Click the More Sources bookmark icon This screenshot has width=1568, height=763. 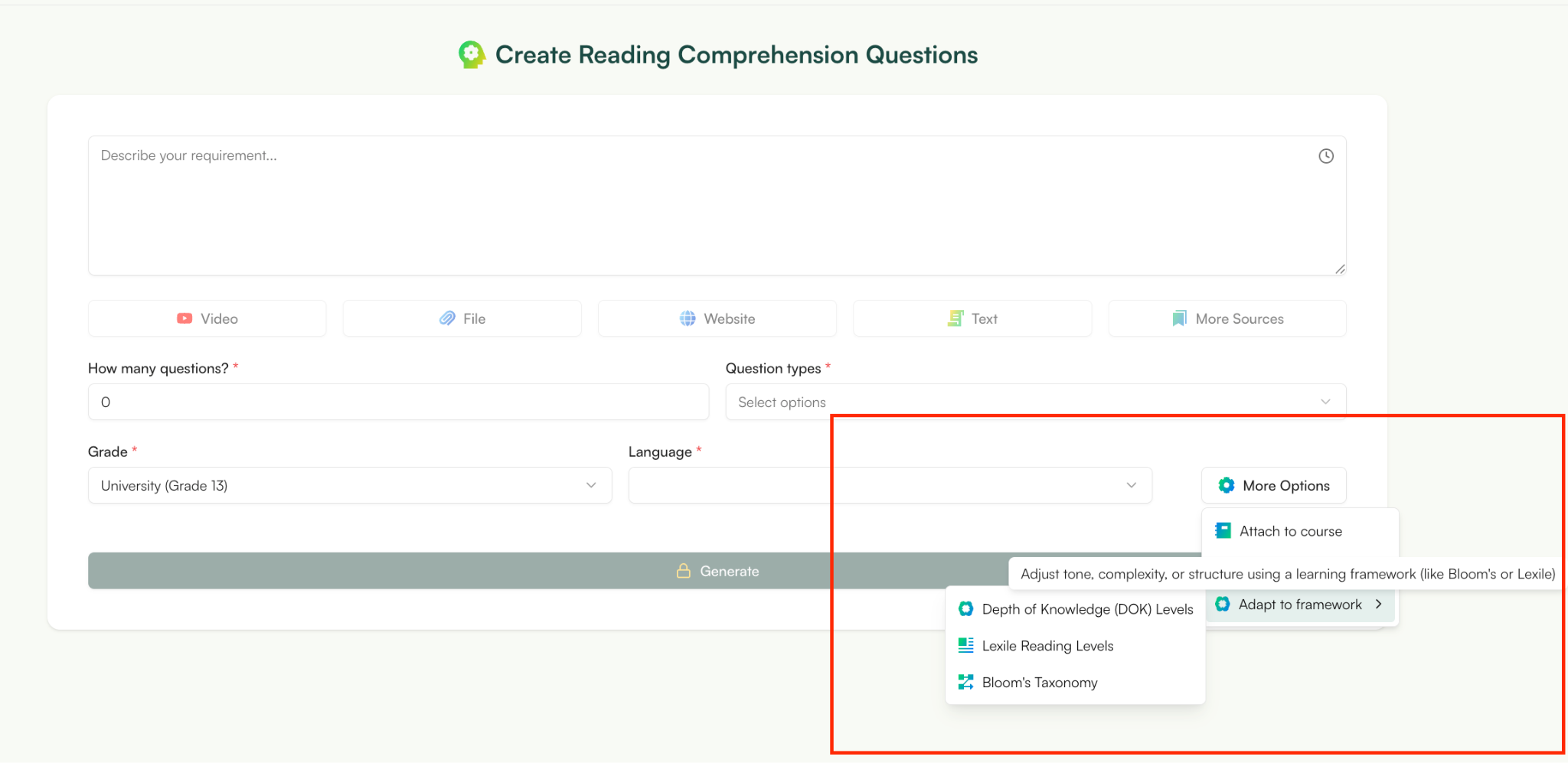1179,318
